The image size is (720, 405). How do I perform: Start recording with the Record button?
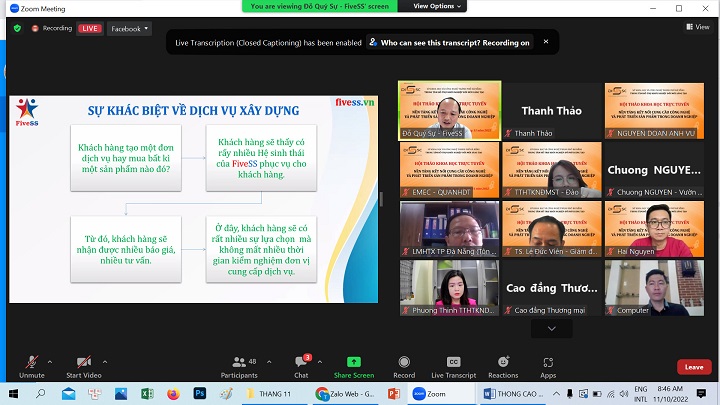click(404, 366)
